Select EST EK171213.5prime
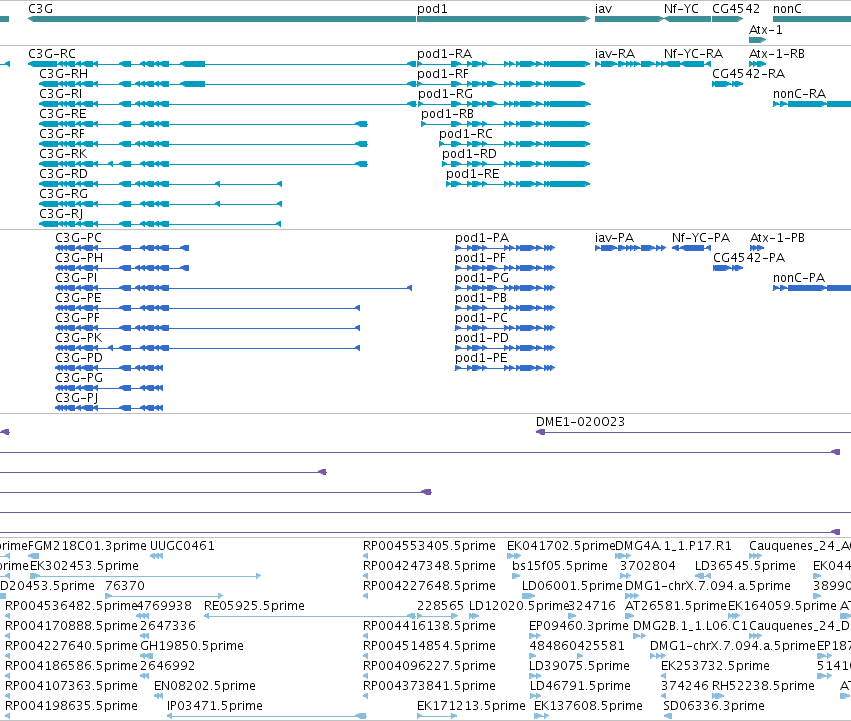851x721 pixels. tap(471, 706)
